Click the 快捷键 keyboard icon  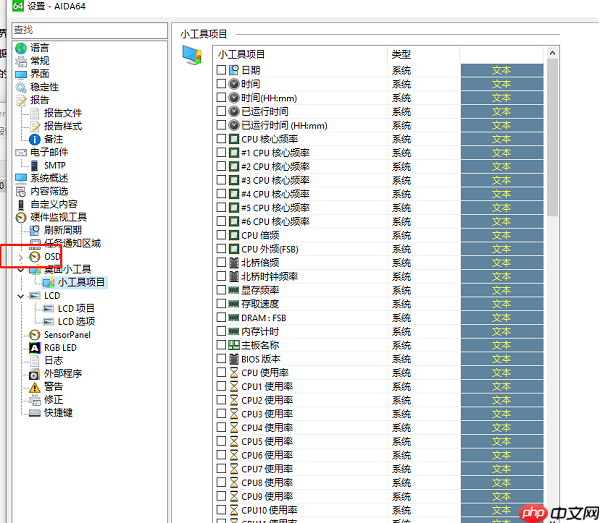click(x=35, y=413)
